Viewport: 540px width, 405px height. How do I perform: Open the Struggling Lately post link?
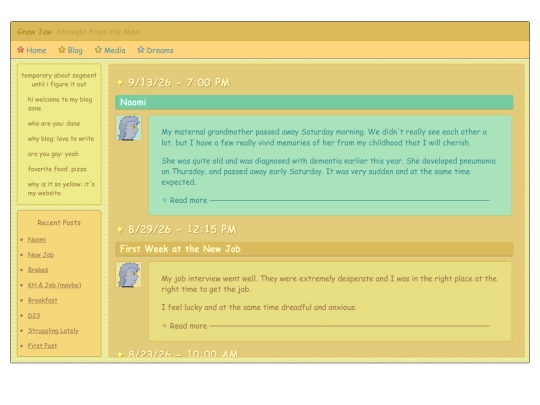click(53, 331)
